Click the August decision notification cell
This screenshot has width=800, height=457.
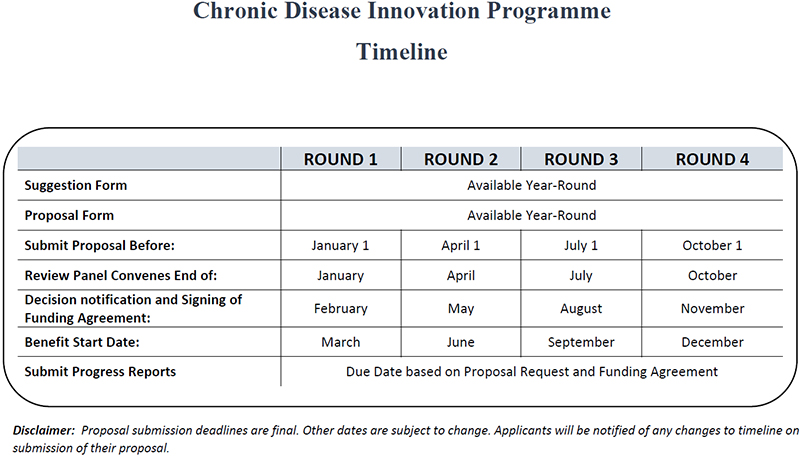pos(581,309)
